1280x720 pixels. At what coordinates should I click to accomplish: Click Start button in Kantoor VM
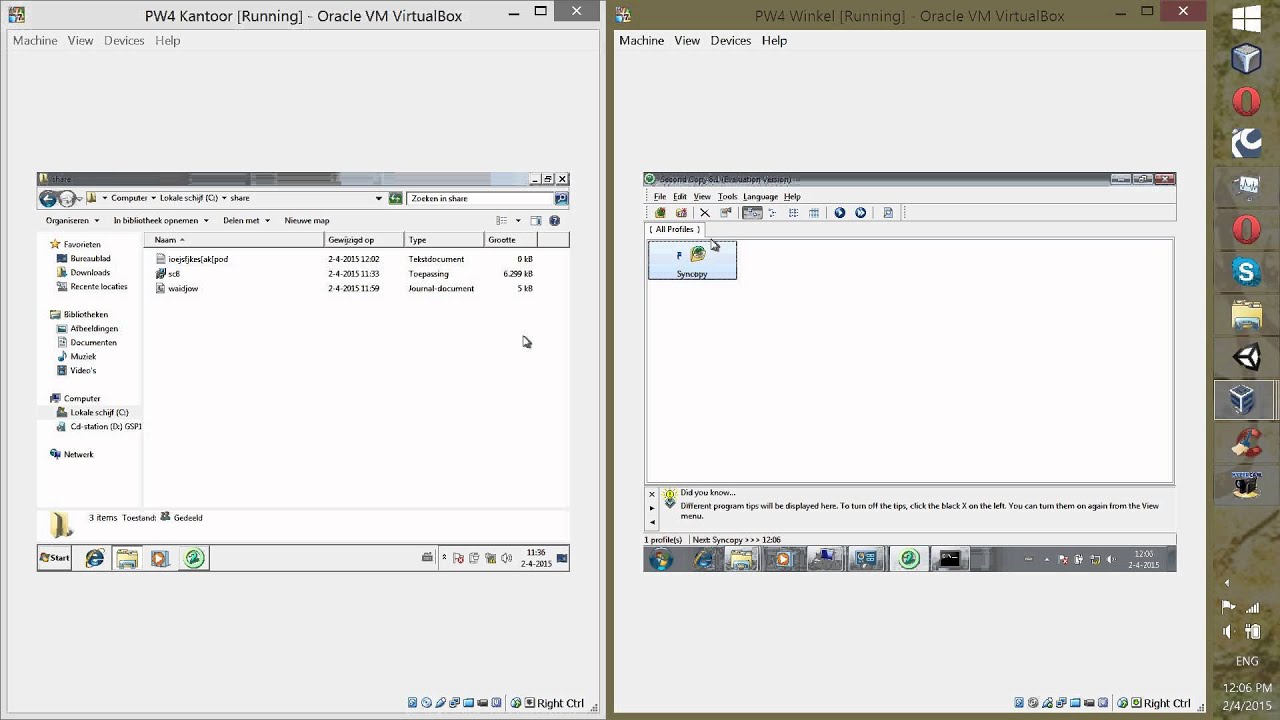(54, 558)
